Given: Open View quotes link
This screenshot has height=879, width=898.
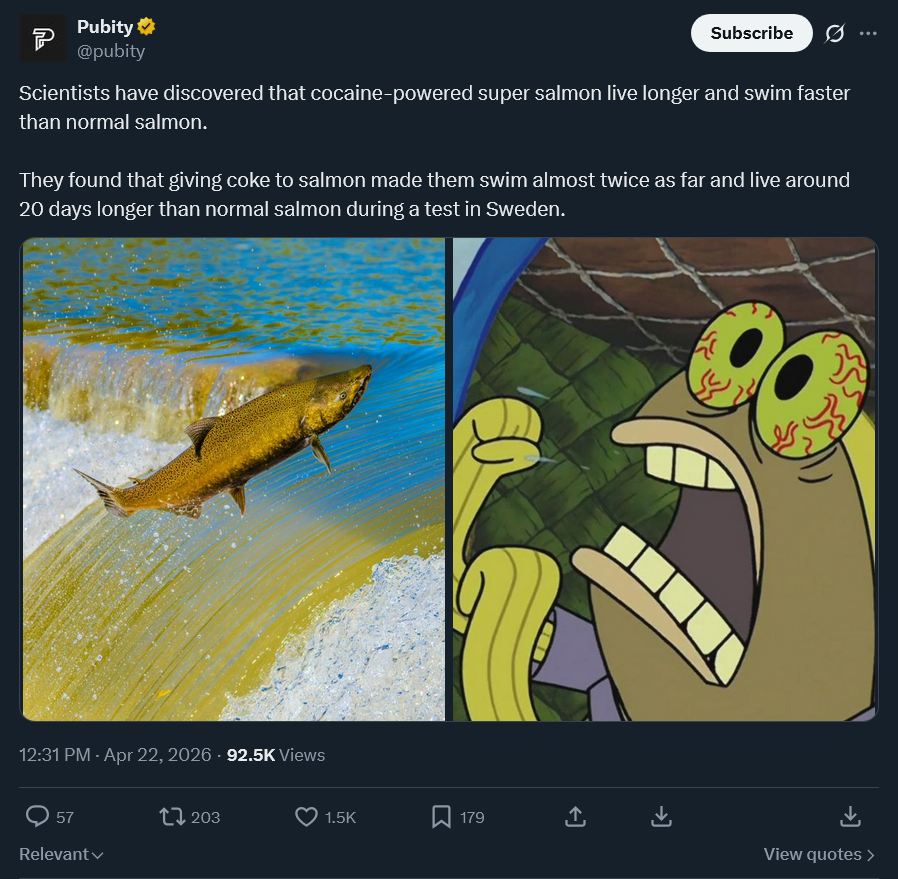Looking at the screenshot, I should (819, 854).
